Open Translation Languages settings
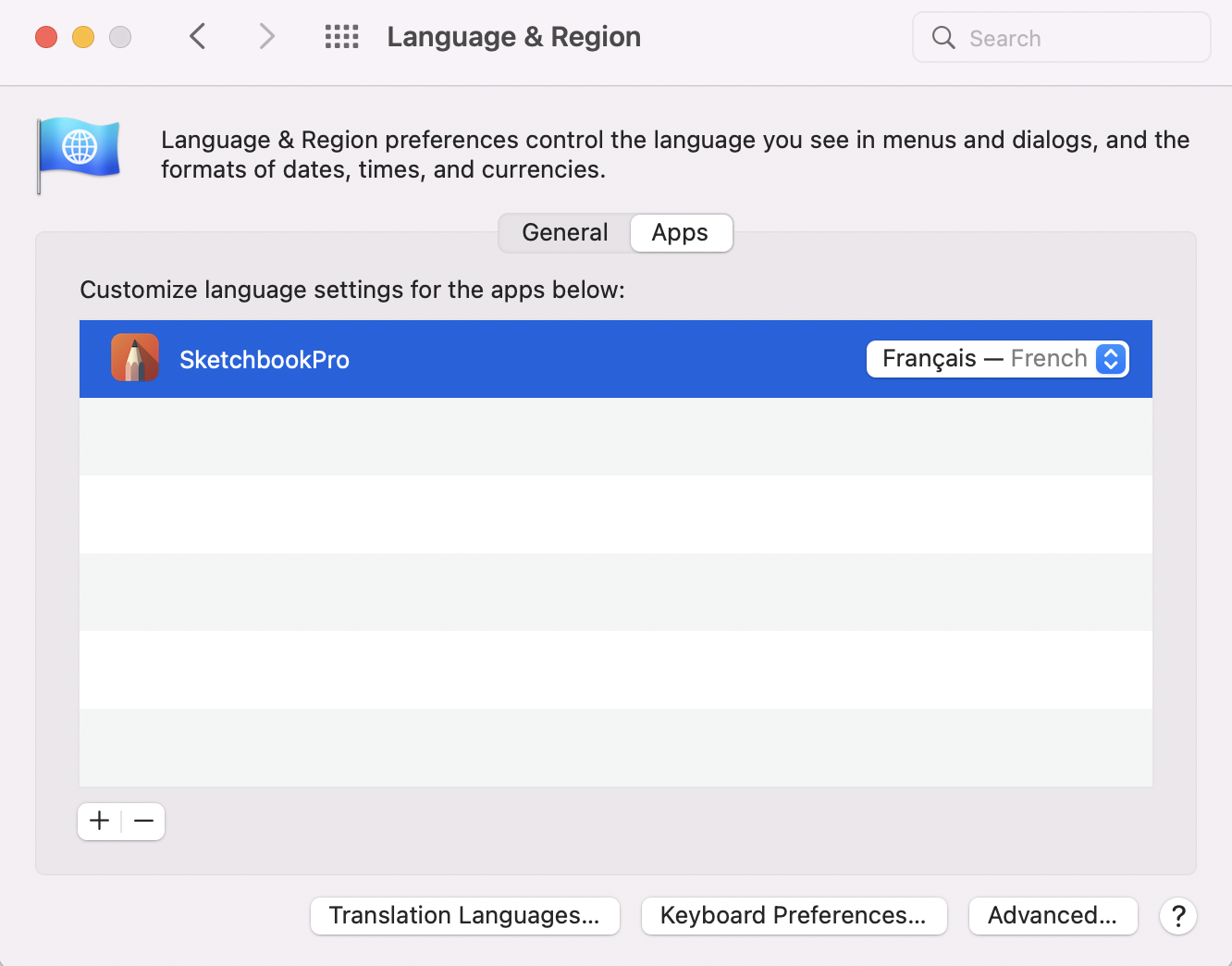The image size is (1232, 966). [464, 916]
